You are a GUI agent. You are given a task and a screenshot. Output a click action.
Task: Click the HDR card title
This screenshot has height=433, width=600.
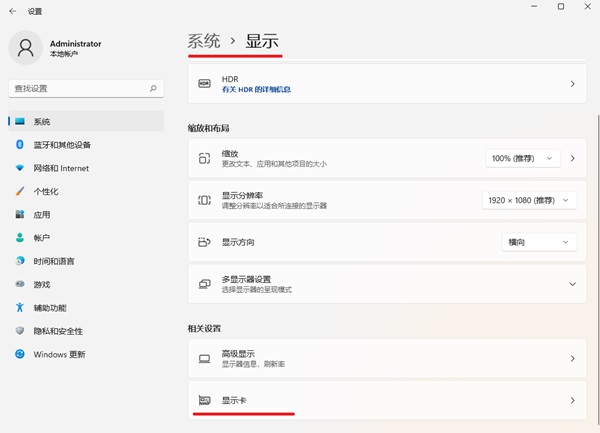tap(230, 79)
